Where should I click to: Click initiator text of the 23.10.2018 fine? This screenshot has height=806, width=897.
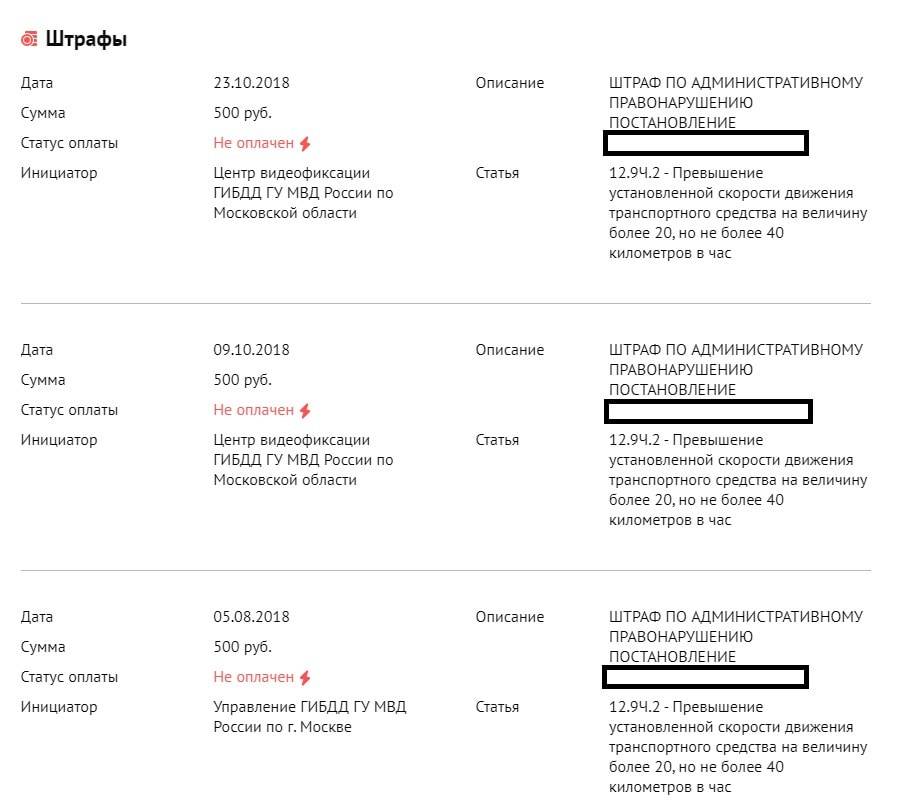pyautogui.click(x=303, y=193)
